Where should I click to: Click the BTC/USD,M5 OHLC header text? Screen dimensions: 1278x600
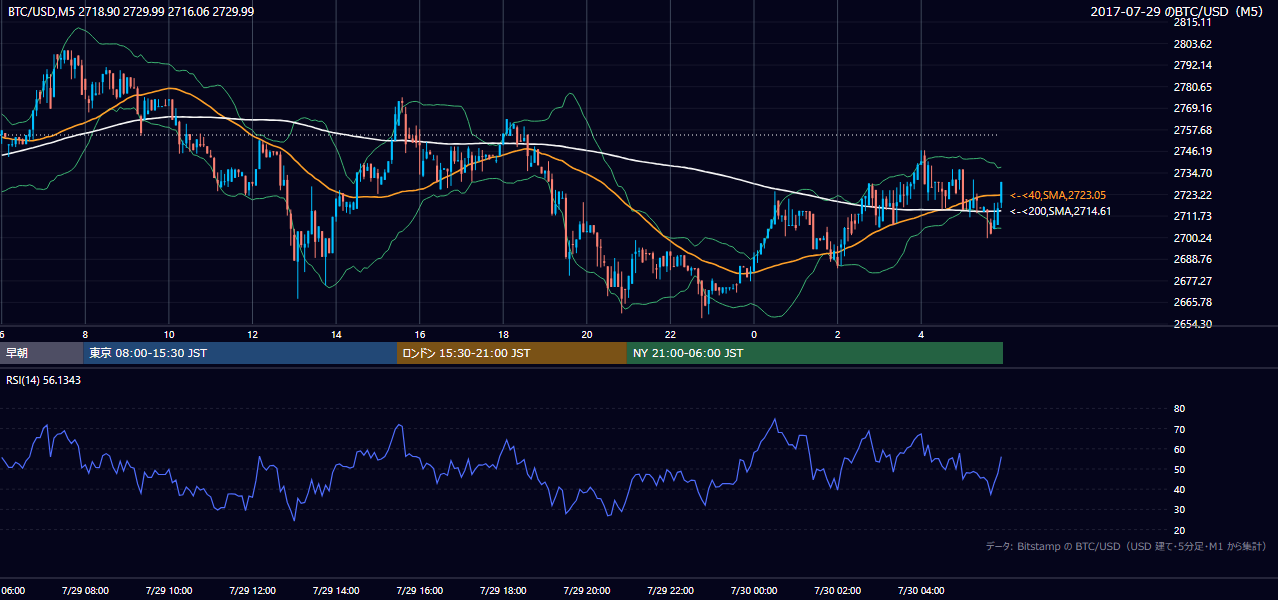(x=131, y=11)
